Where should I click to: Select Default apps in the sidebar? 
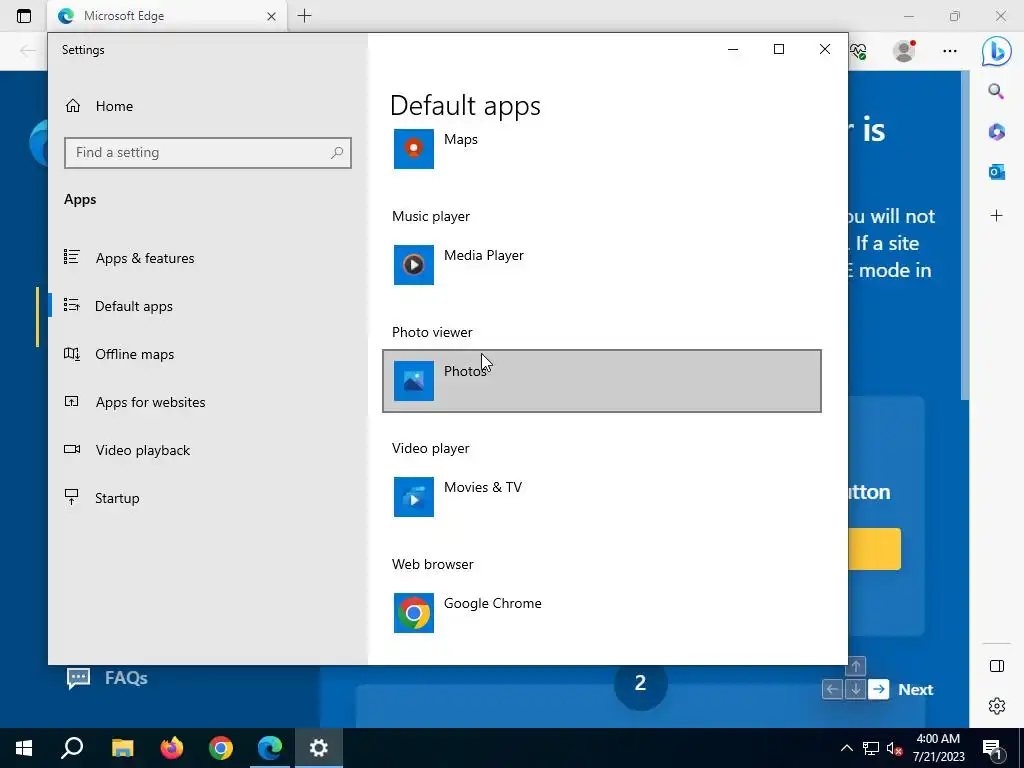tap(133, 306)
